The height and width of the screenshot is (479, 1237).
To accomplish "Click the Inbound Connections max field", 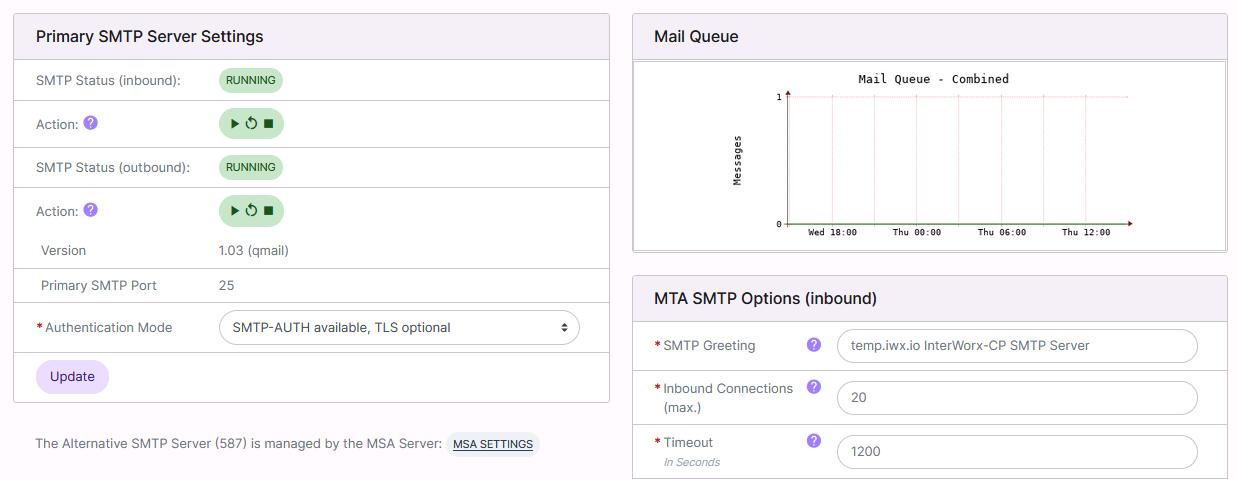I will (x=1016, y=397).
